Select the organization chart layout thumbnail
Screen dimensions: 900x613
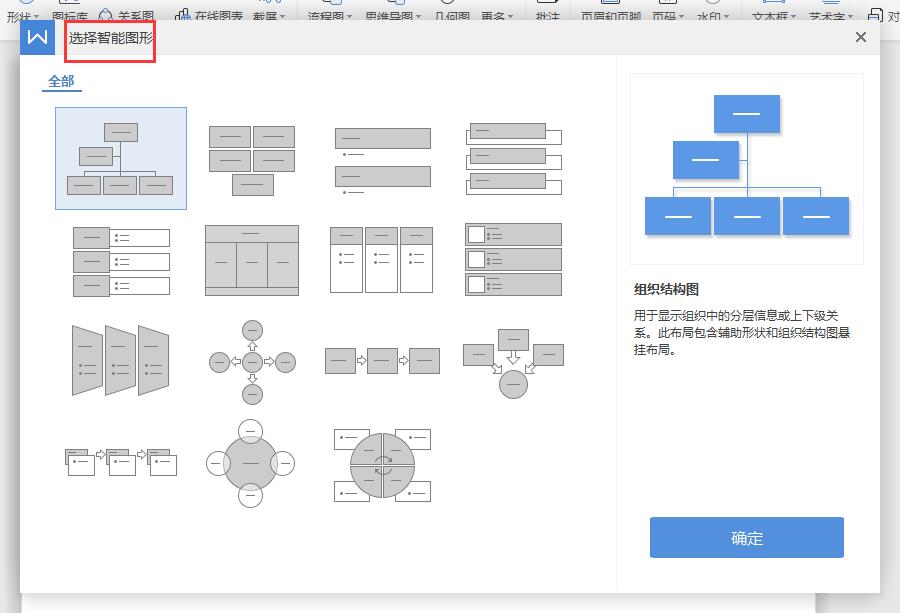[120, 158]
